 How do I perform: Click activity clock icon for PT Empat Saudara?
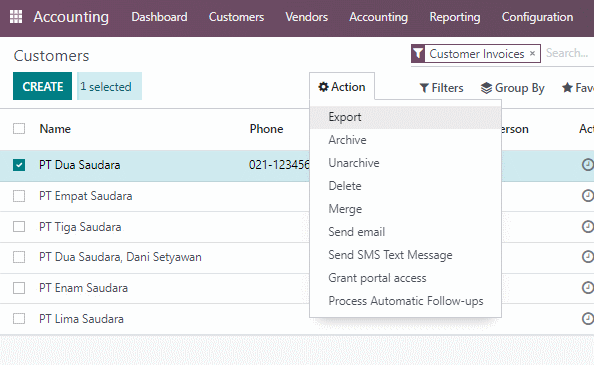click(588, 196)
